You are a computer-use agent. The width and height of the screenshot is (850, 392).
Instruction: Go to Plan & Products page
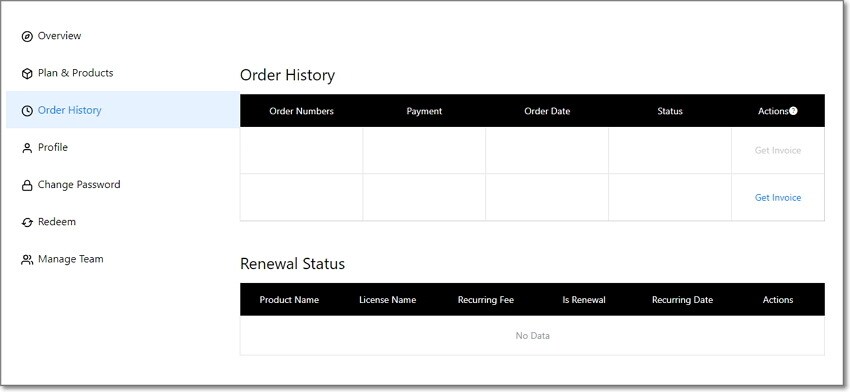[75, 73]
